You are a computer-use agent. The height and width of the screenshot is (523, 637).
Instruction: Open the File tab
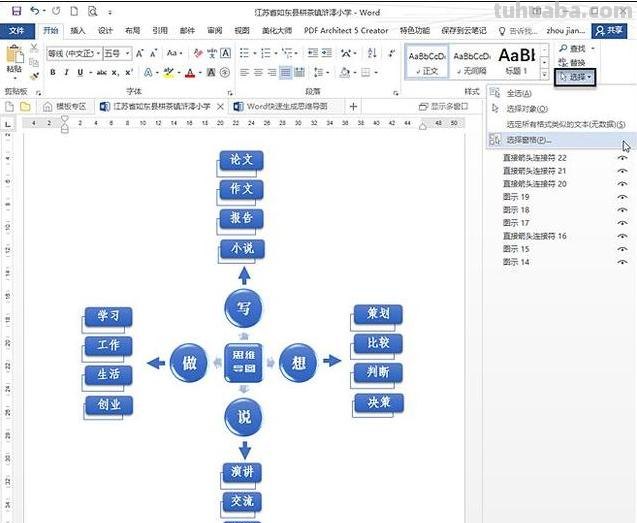[17, 30]
